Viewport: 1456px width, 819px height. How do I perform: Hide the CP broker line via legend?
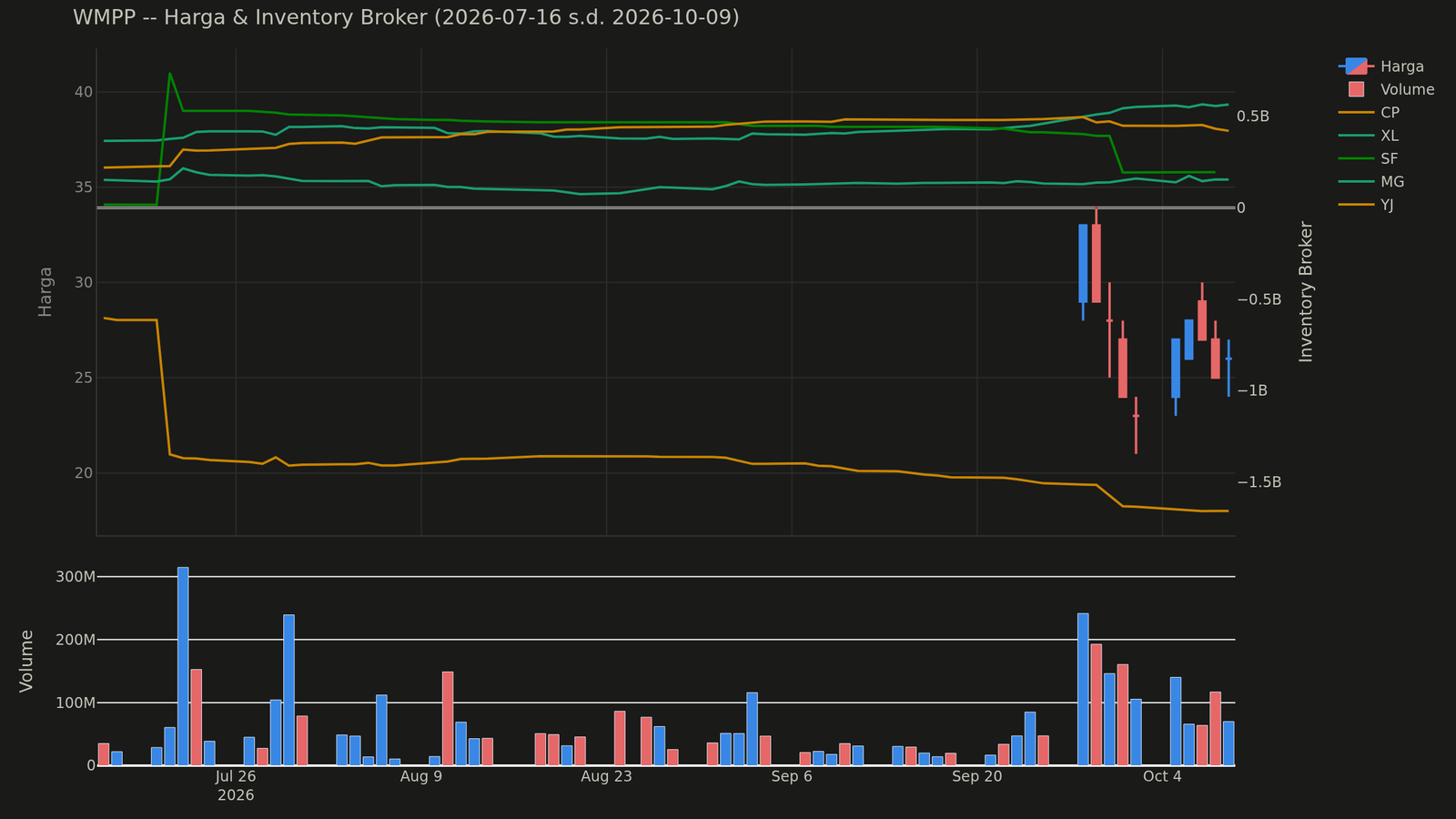(x=1370, y=113)
